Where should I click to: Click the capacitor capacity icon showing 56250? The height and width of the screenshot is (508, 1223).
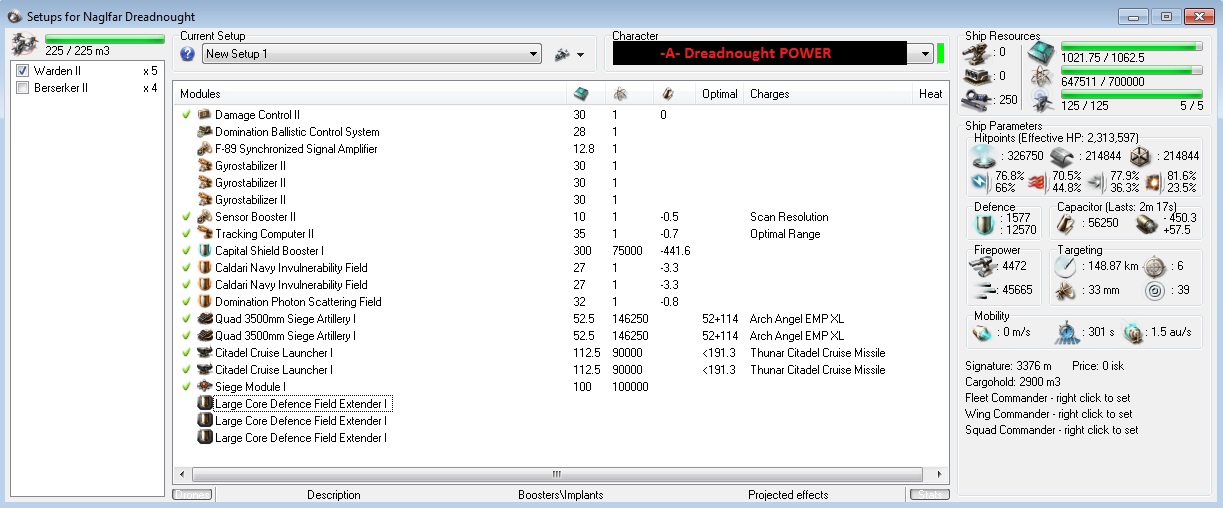1065,224
